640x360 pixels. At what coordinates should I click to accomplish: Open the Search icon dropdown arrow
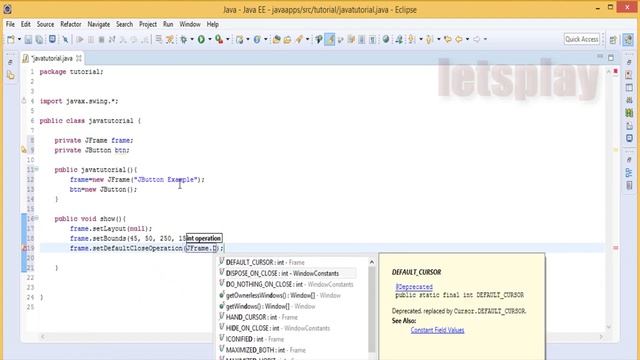tap(307, 40)
